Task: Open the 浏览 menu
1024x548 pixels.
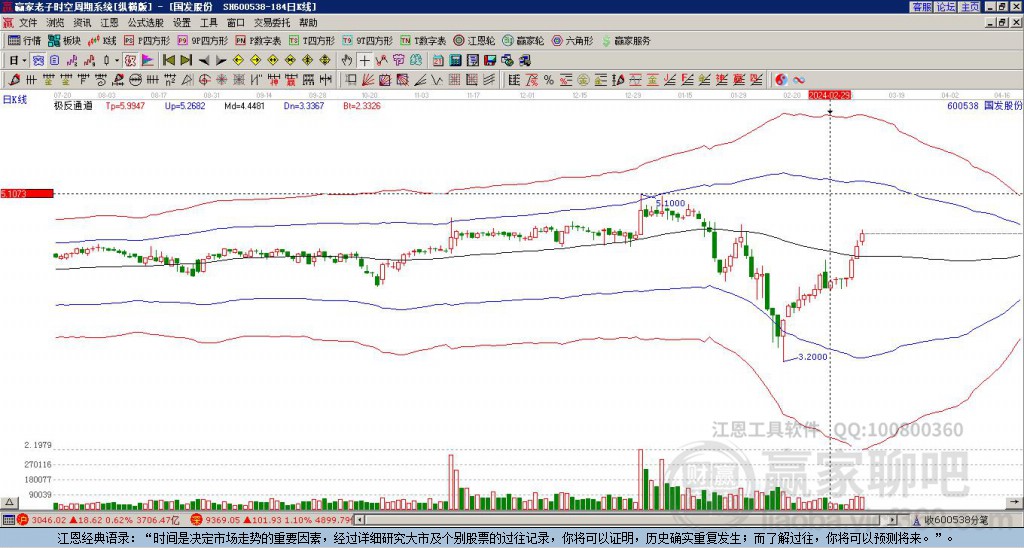Action: (56, 23)
